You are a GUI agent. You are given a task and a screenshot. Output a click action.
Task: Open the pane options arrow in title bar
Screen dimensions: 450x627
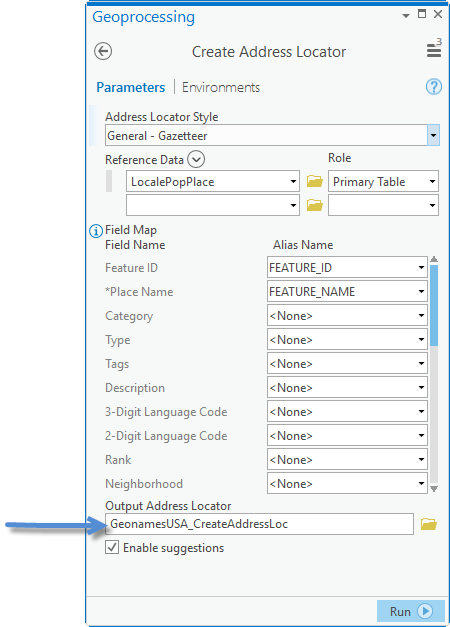click(406, 16)
